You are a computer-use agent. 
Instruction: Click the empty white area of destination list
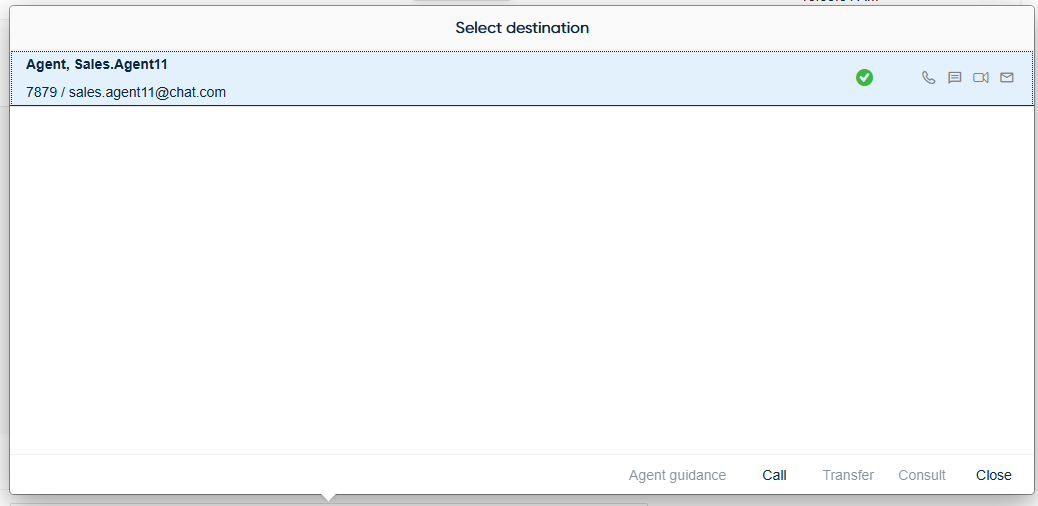click(520, 280)
